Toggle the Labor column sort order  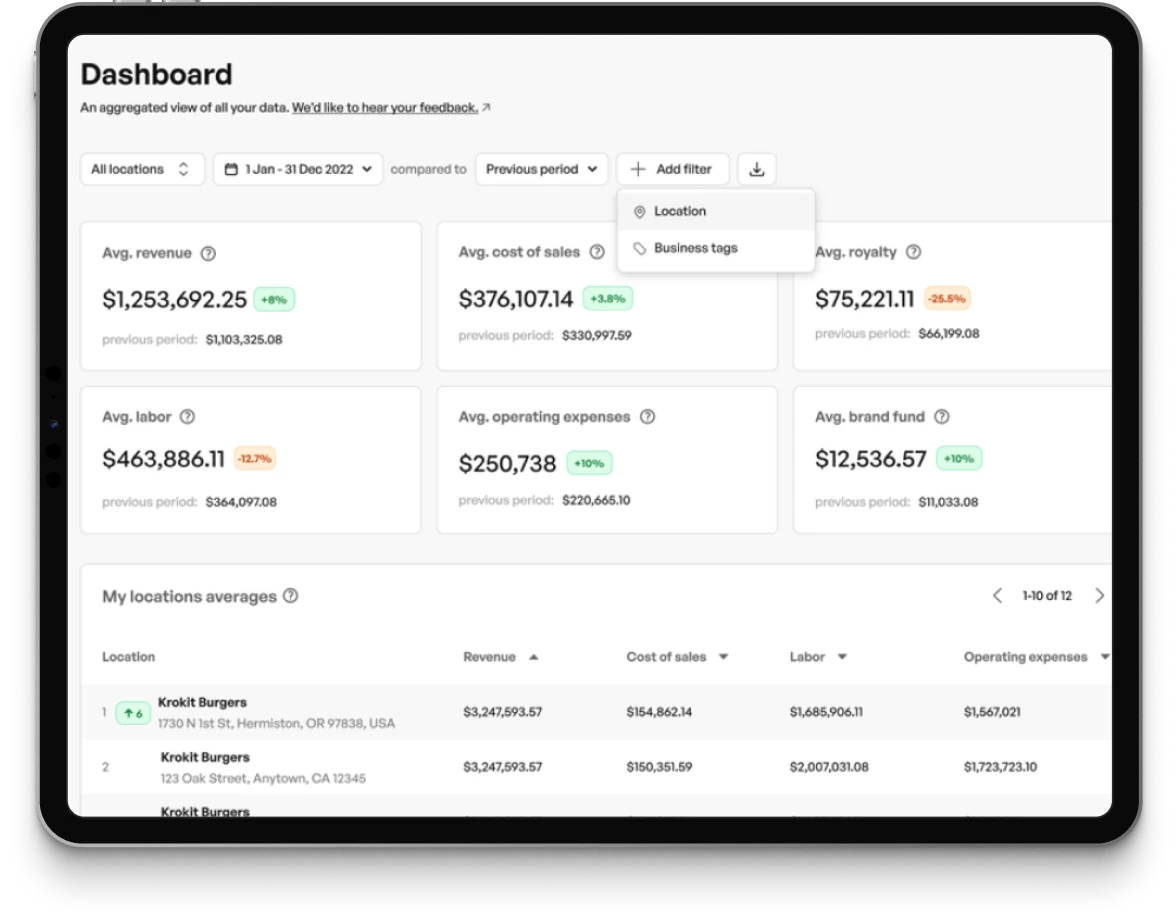pyautogui.click(x=841, y=657)
